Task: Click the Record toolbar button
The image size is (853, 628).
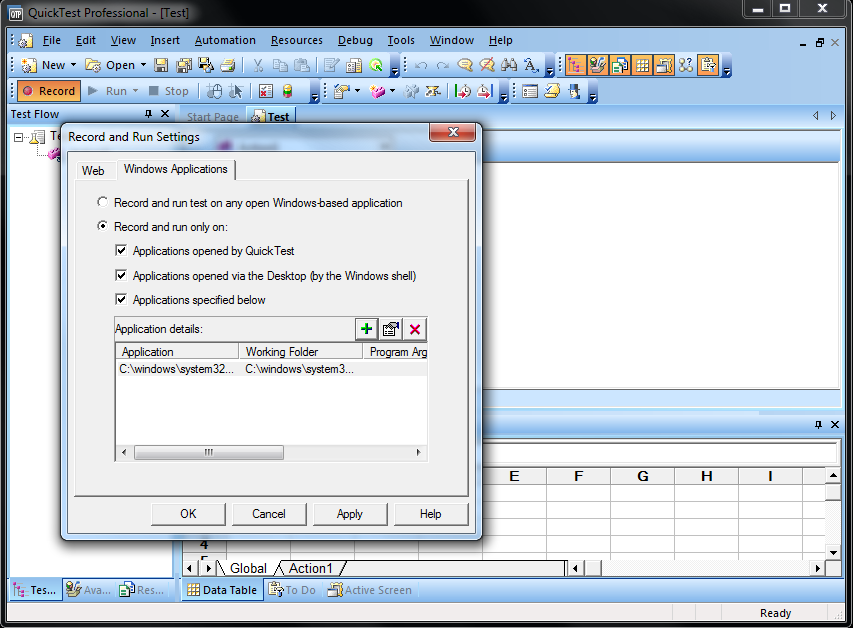Action: pos(49,91)
